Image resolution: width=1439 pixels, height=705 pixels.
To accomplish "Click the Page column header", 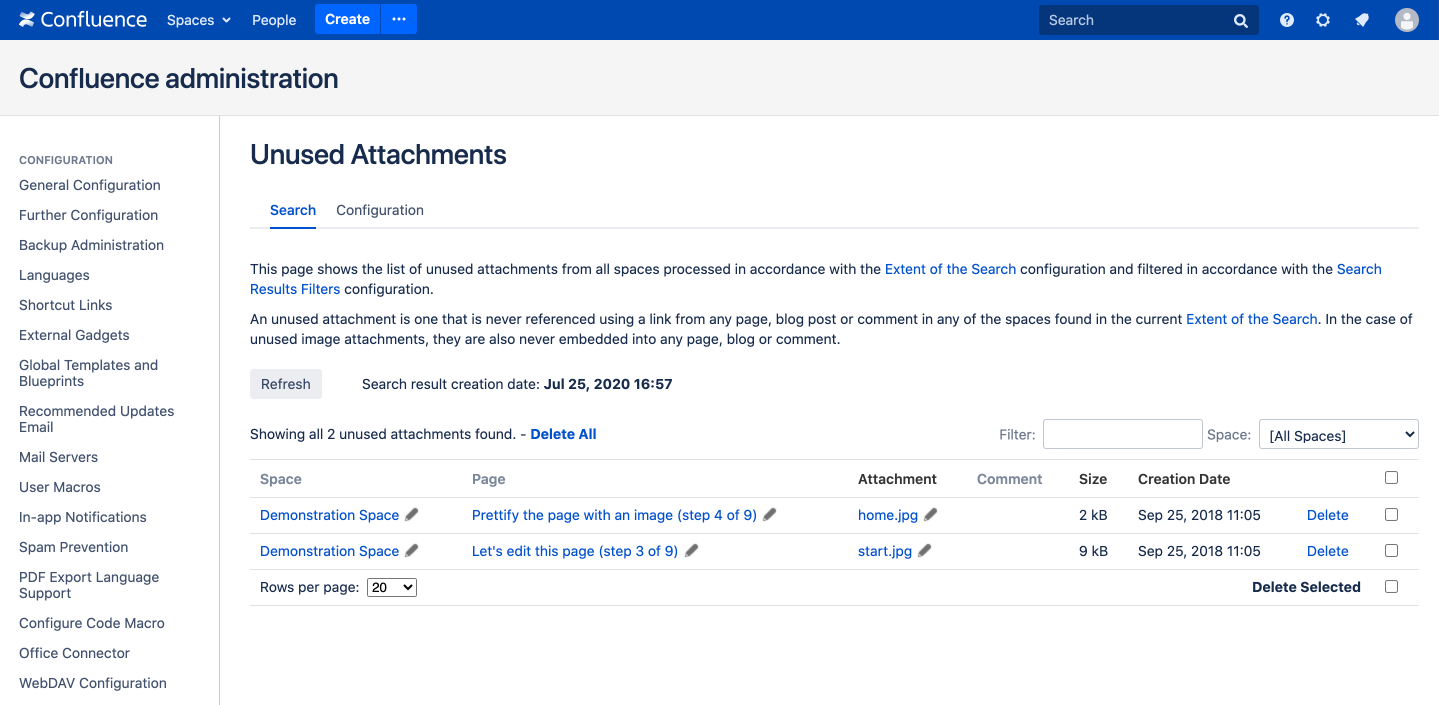I will coord(488,479).
